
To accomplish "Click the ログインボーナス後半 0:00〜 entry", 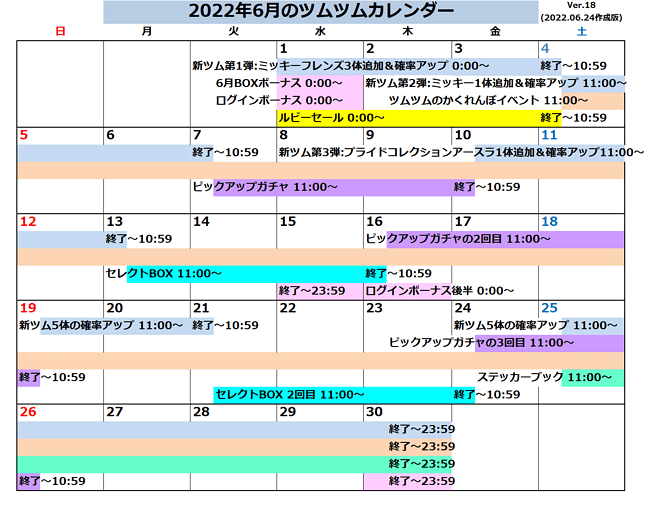I will [440, 291].
